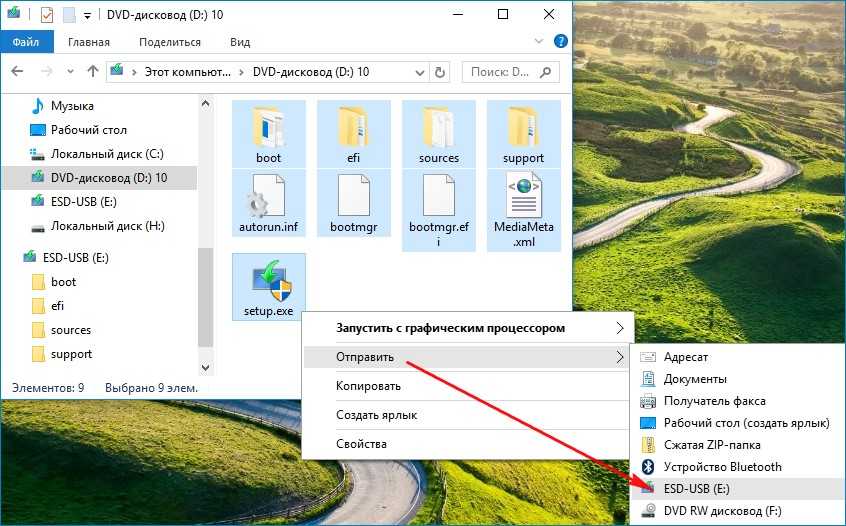Expand the ribbon with the chevron
Viewport: 846px width, 526px height.
click(x=543, y=42)
